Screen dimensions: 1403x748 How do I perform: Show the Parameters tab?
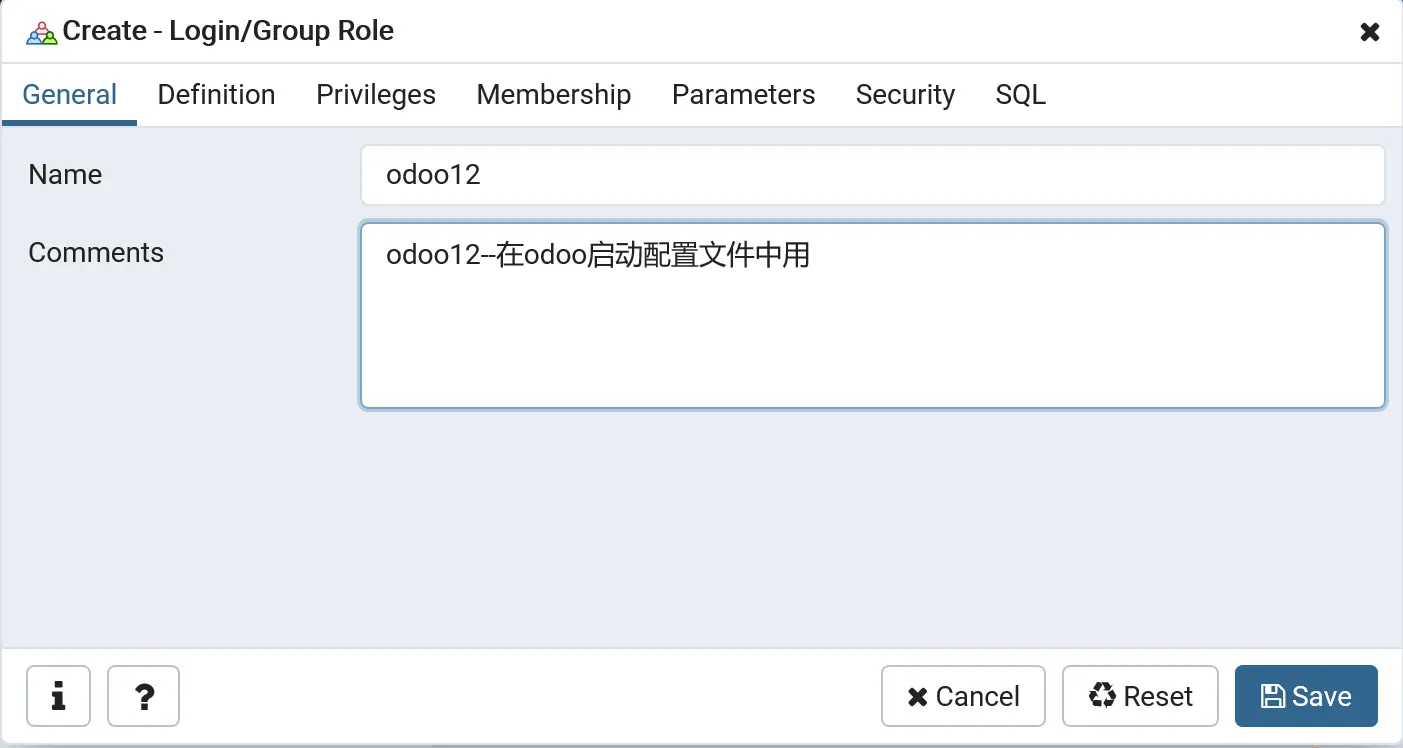coord(743,95)
